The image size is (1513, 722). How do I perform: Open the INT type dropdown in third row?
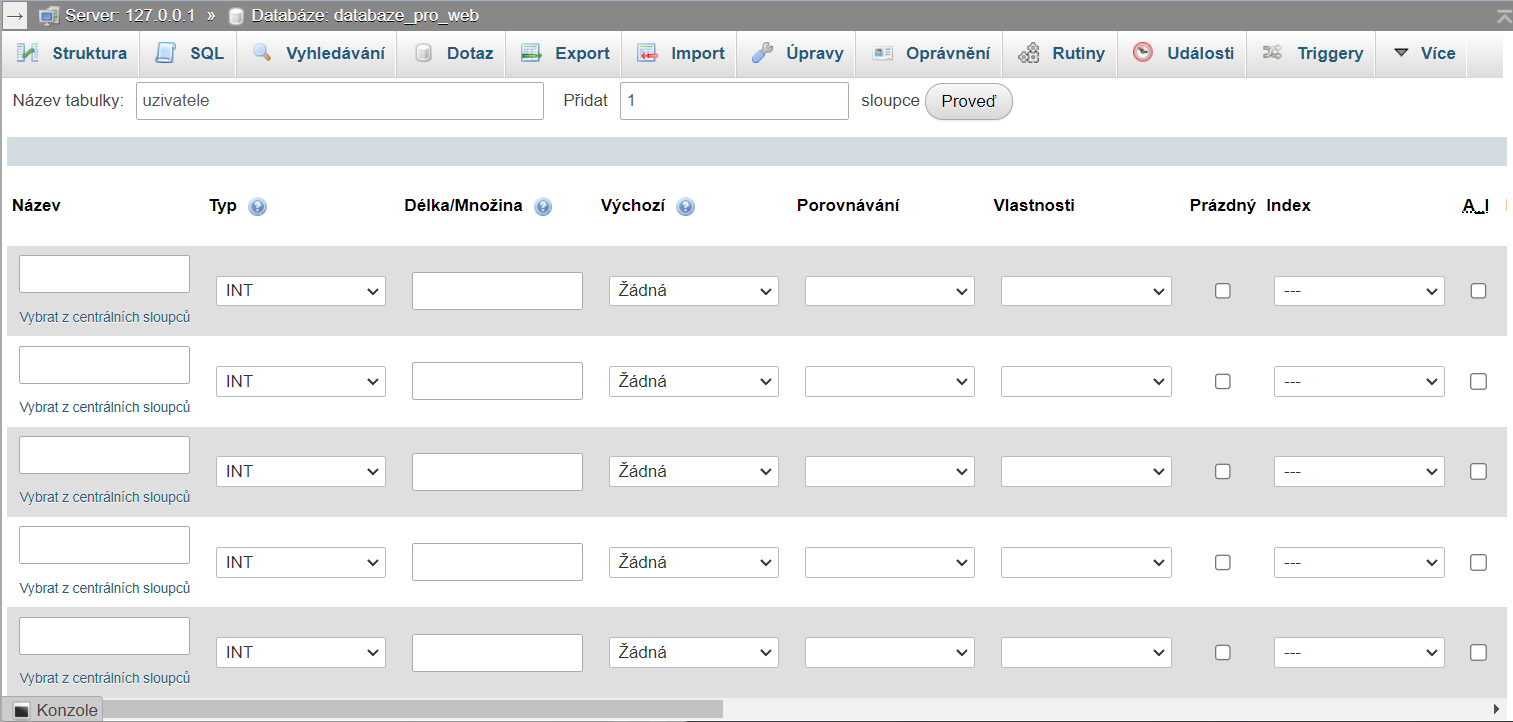[x=301, y=471]
